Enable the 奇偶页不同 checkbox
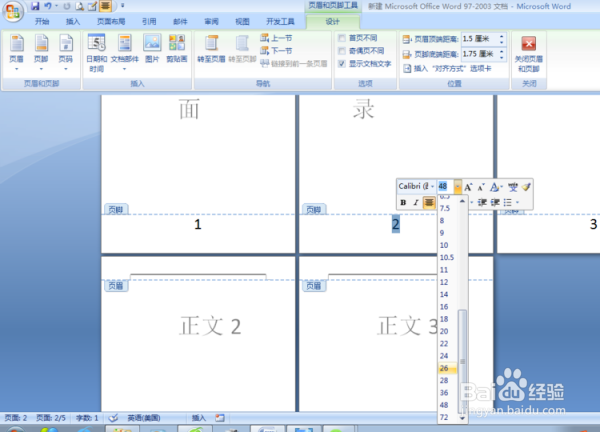The image size is (600, 432). [342, 51]
